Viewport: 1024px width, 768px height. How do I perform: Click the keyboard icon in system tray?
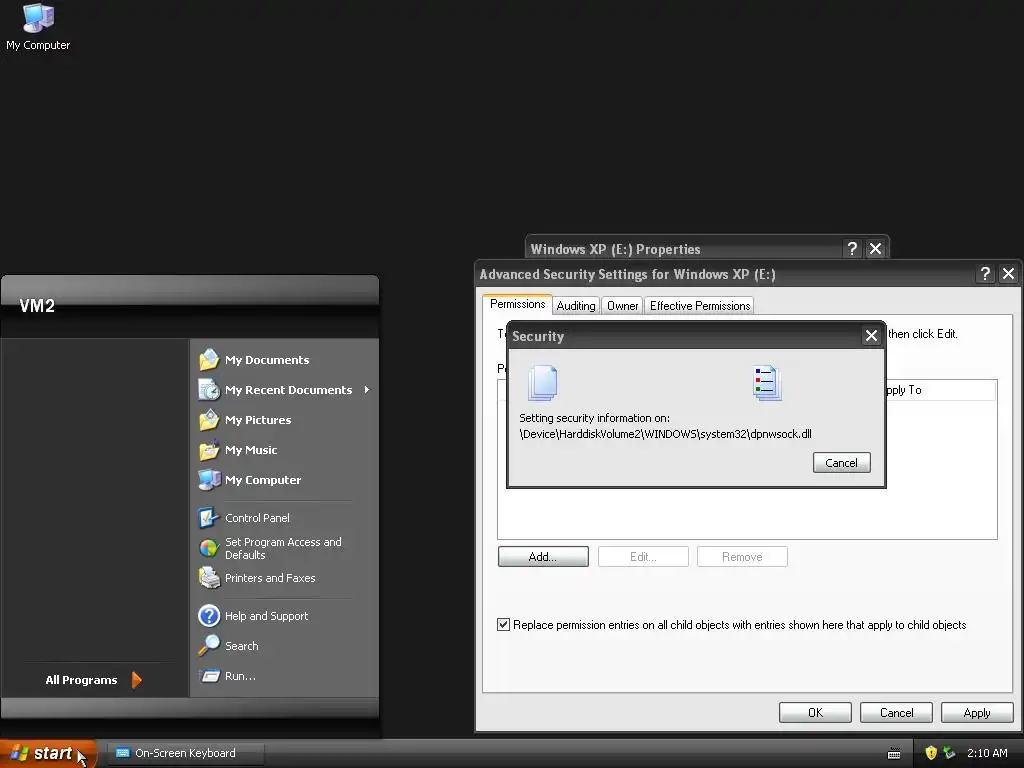[x=894, y=754]
